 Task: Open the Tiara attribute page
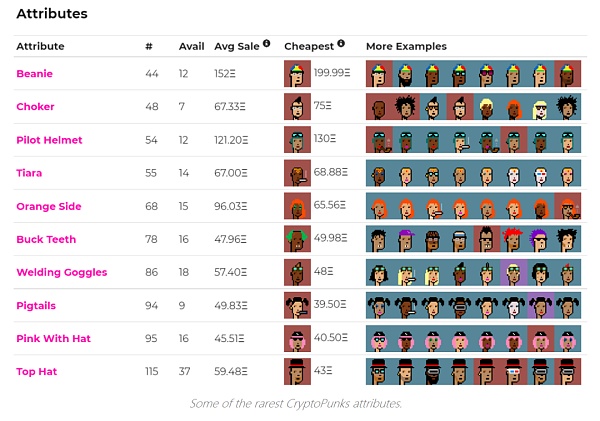(x=29, y=173)
